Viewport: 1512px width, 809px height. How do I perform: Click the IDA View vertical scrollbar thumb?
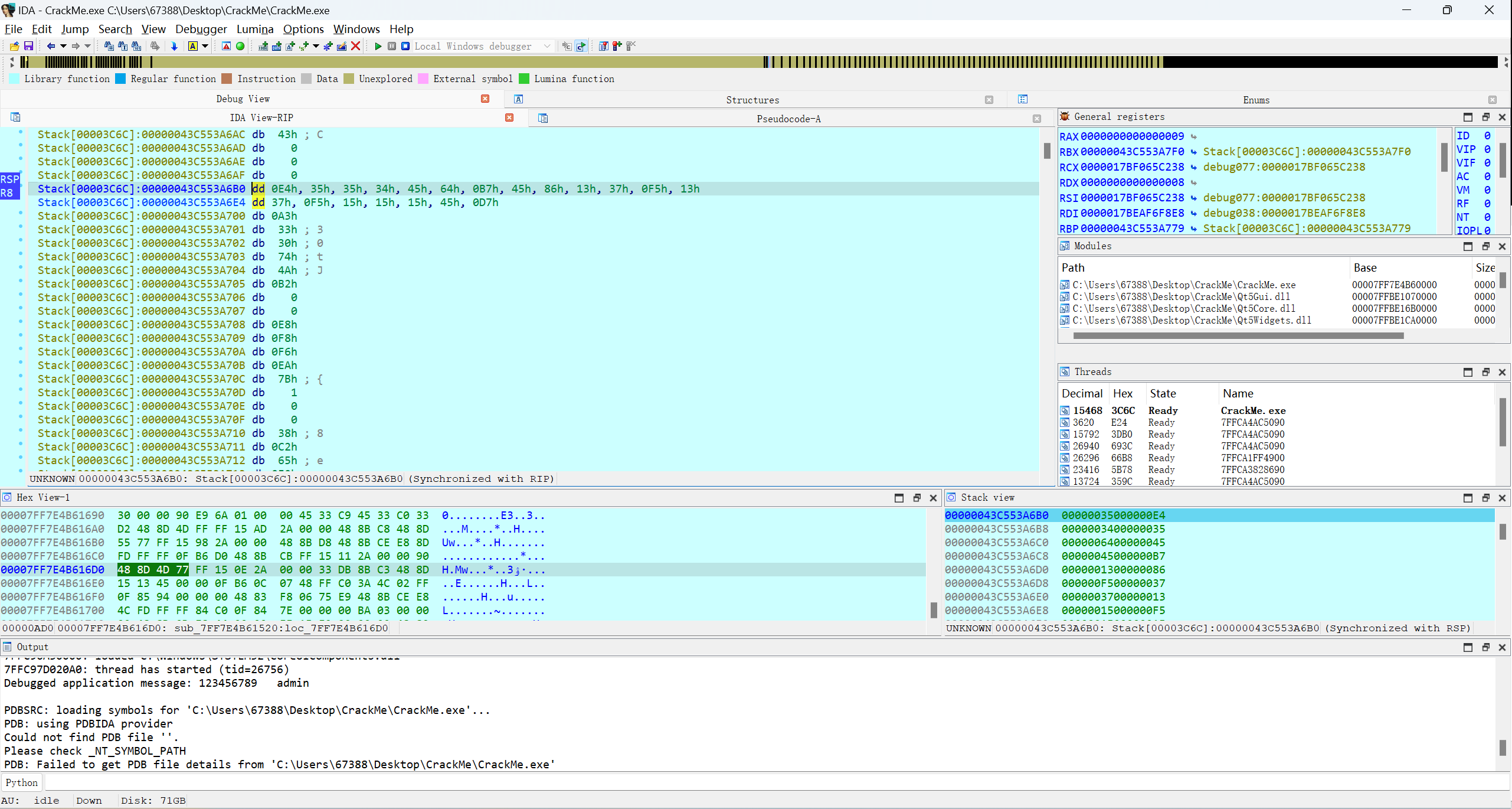tap(1047, 151)
